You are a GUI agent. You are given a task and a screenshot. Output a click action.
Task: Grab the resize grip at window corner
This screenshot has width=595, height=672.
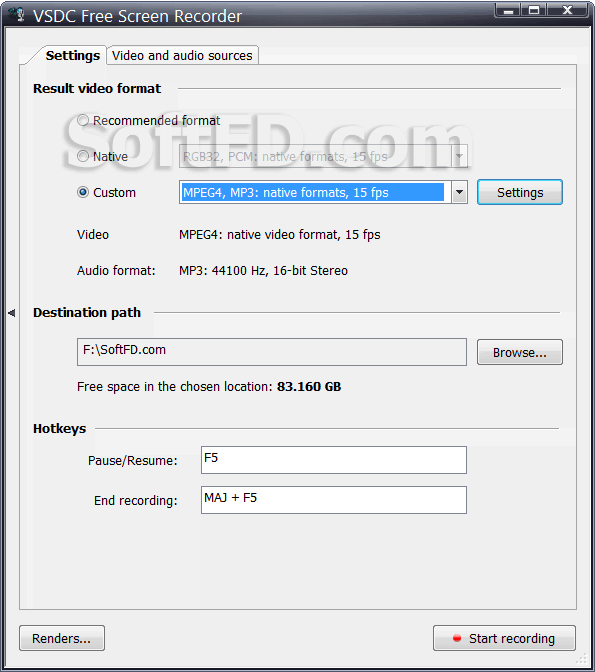click(581, 658)
